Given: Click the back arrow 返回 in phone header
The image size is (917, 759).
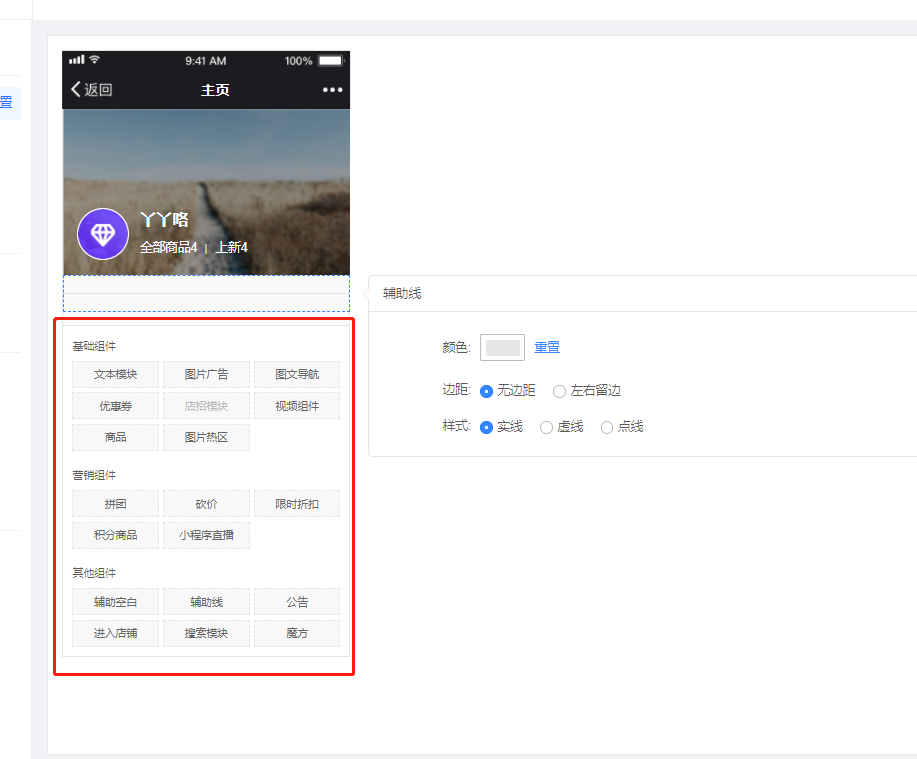Looking at the screenshot, I should click(x=91, y=90).
